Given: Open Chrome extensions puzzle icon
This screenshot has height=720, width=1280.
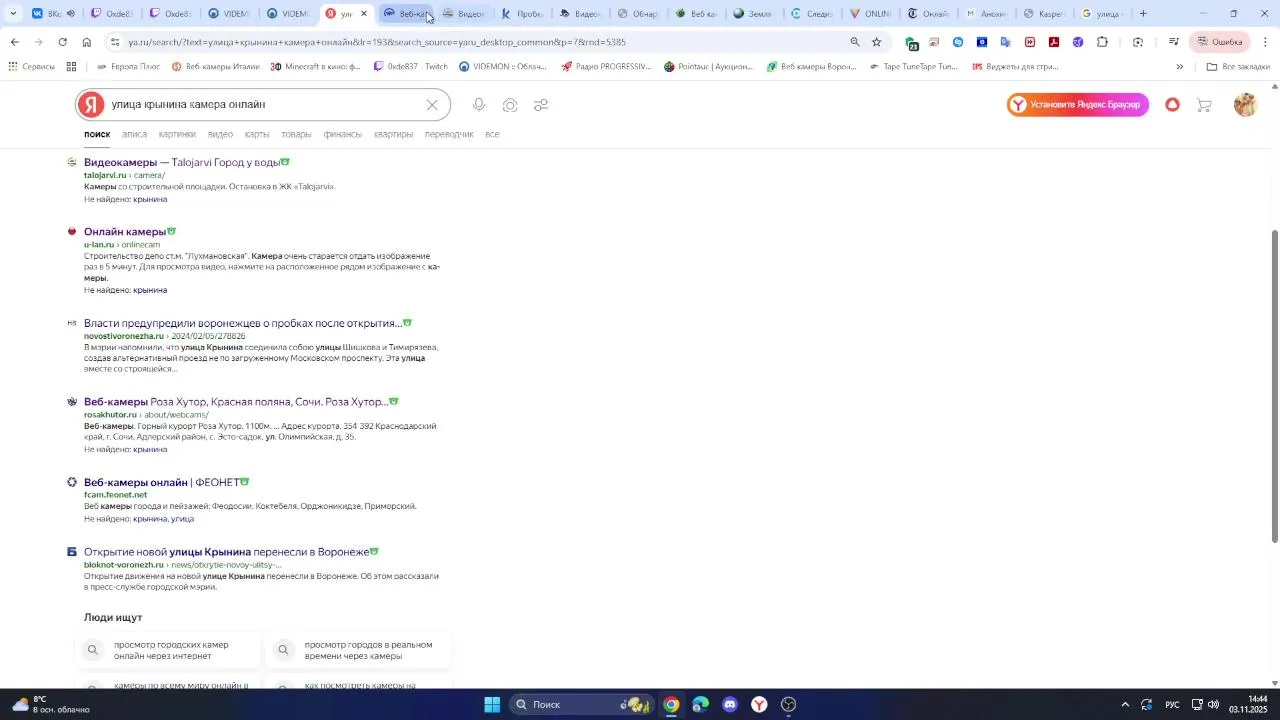Looking at the screenshot, I should (x=1102, y=42).
